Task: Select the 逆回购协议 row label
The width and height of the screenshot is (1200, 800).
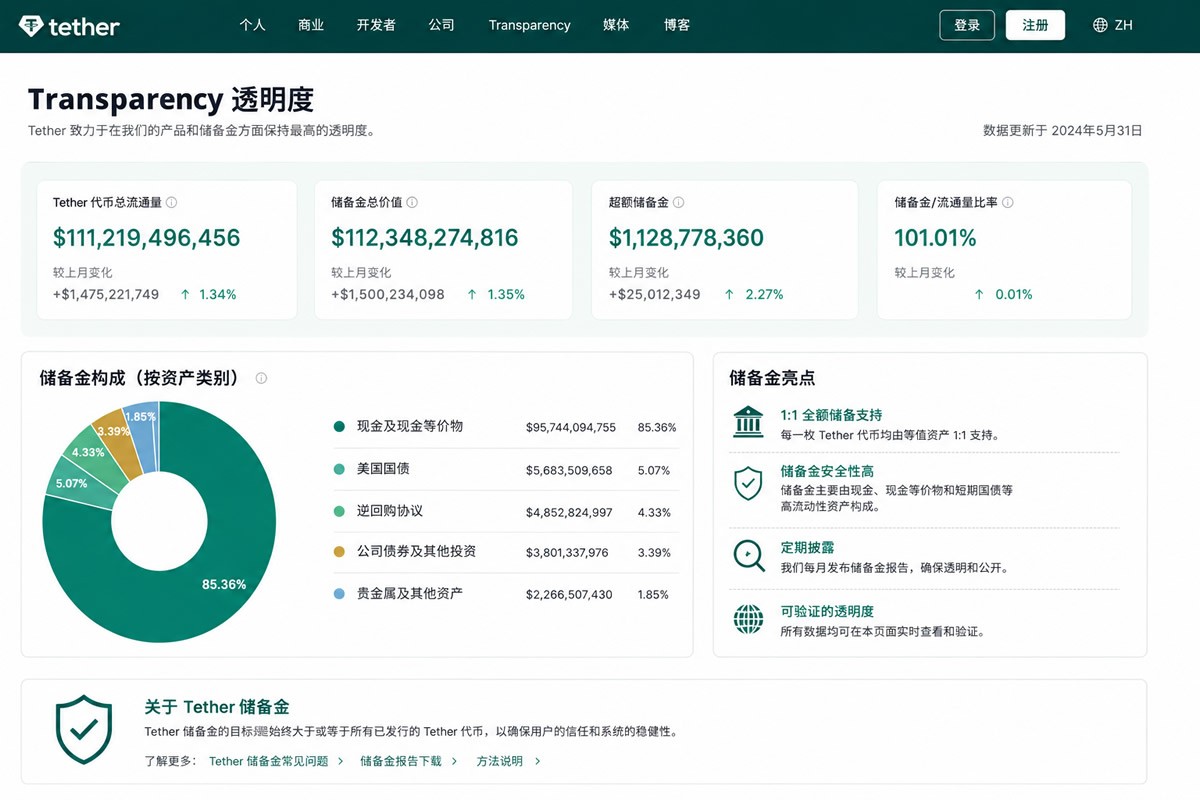Action: pyautogui.click(x=390, y=511)
